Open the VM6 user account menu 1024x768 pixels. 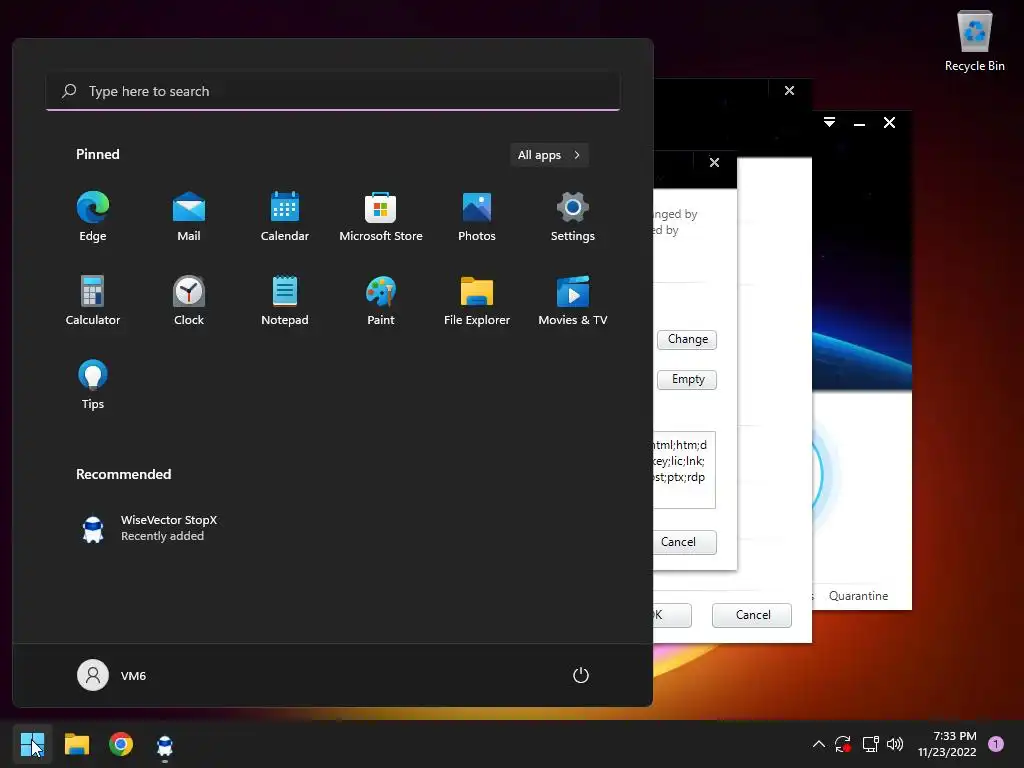coord(112,675)
